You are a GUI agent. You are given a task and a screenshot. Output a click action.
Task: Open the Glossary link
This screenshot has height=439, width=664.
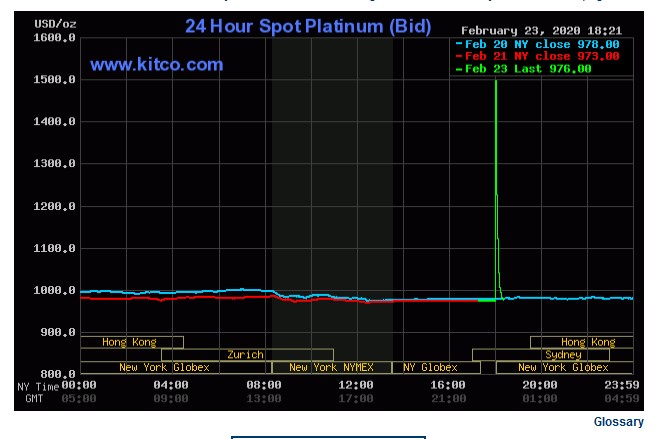tap(618, 422)
